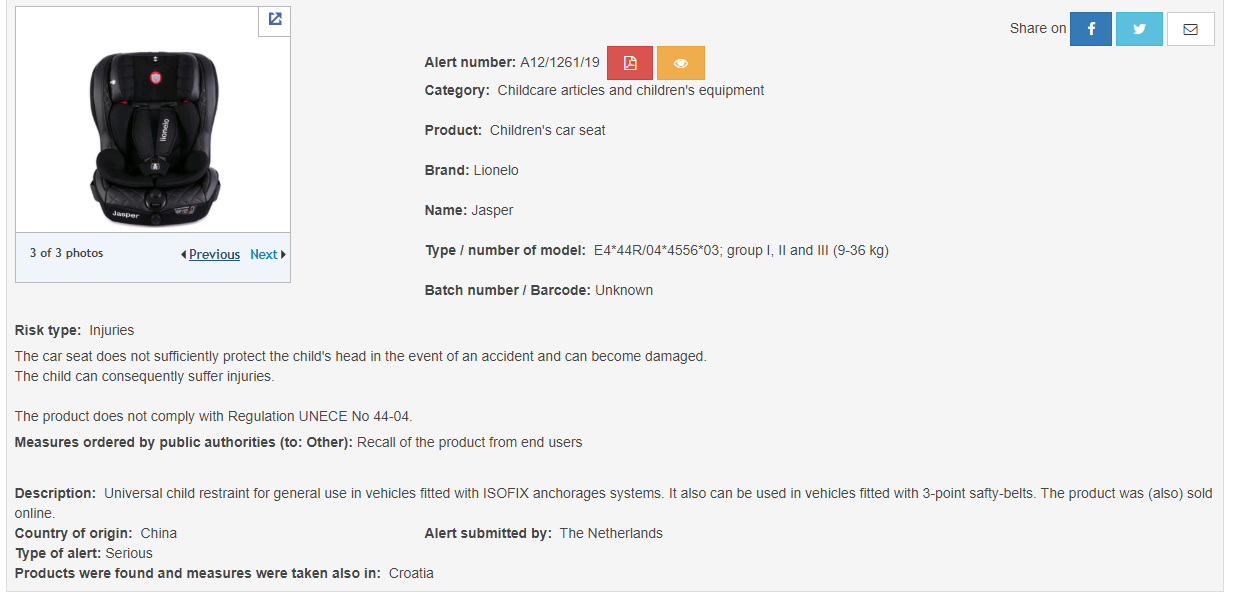This screenshot has width=1244, height=592.
Task: Share alert on Facebook
Action: (1091, 29)
